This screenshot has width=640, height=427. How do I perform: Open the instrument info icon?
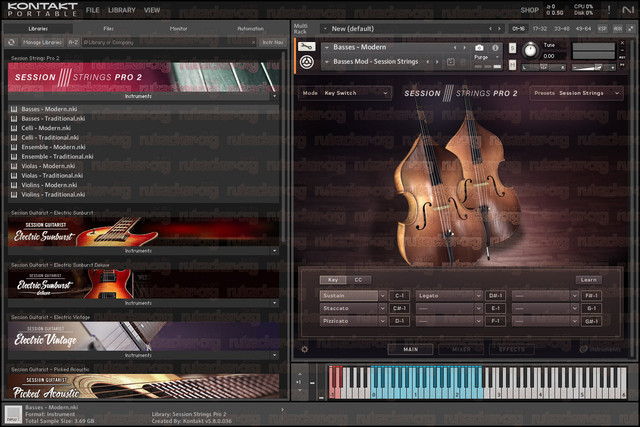(495, 48)
